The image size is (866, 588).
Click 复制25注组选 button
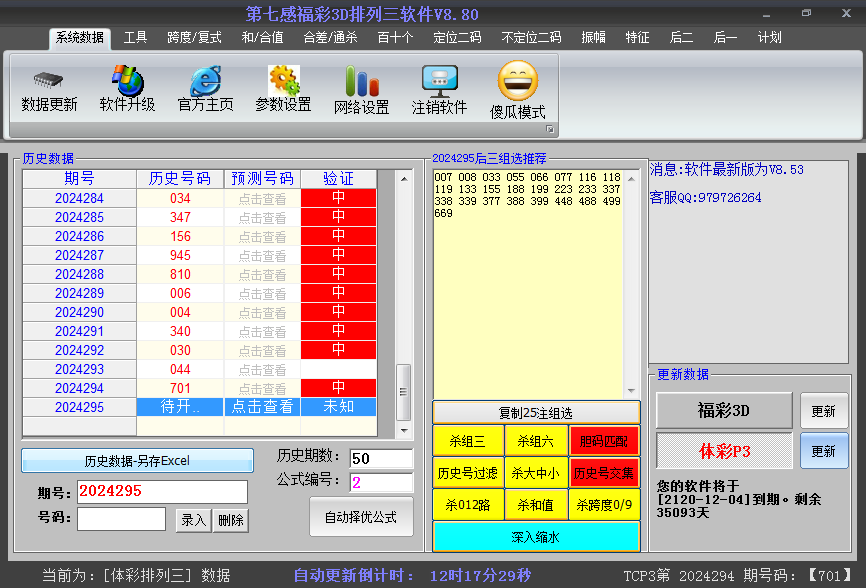pyautogui.click(x=536, y=412)
